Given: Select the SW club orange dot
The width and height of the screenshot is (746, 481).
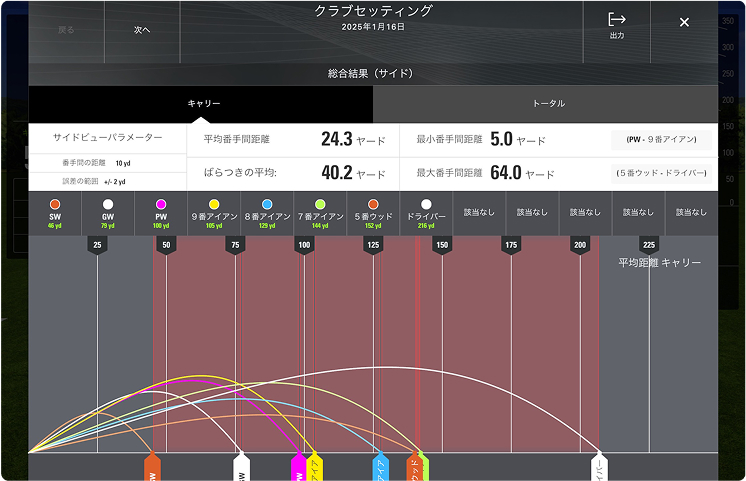Looking at the screenshot, I should tap(55, 204).
